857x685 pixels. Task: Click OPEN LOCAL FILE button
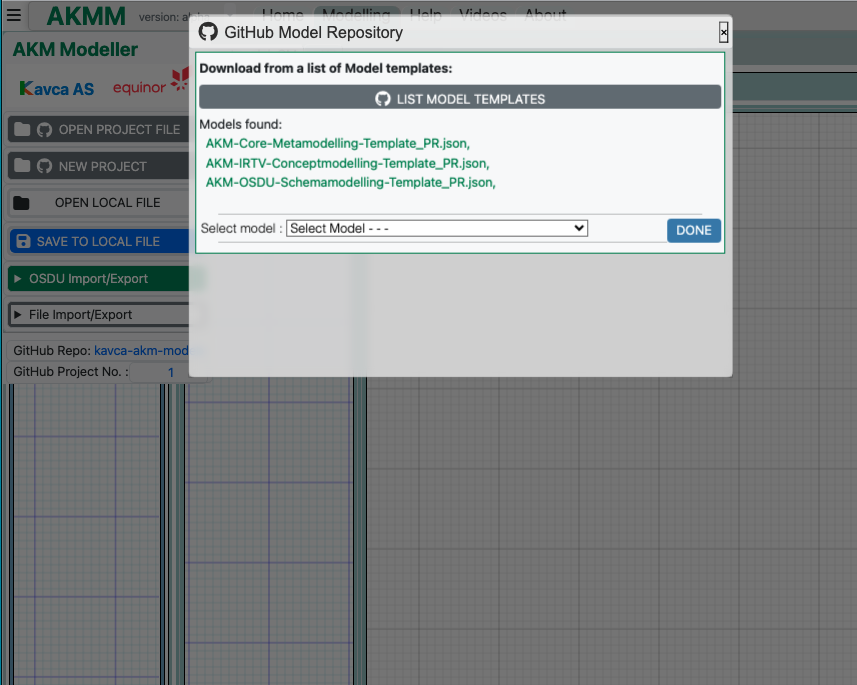point(99,203)
